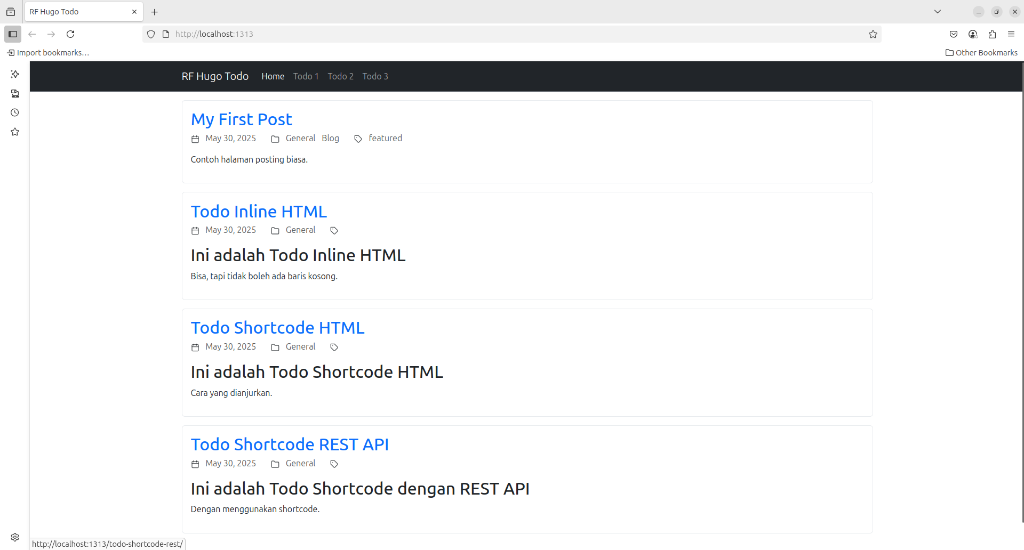
Task: Open history clock sidebar icon
Action: click(15, 112)
